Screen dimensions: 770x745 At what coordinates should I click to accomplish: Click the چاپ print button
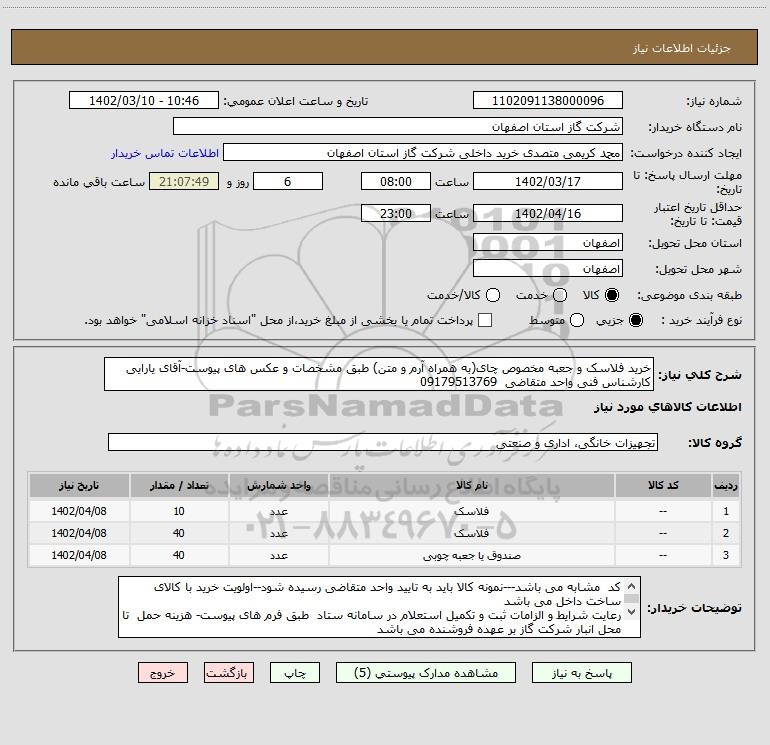click(295, 673)
